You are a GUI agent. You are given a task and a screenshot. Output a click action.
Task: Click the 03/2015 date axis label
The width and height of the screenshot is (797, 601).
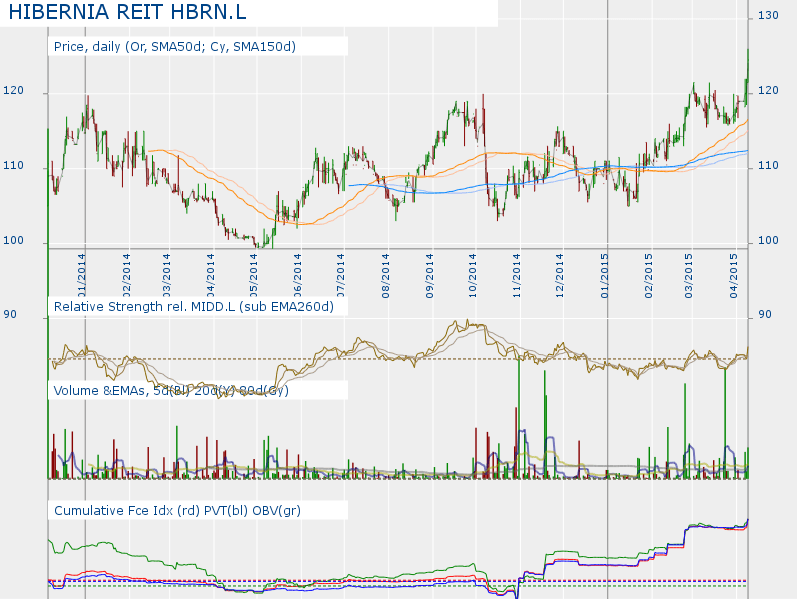(688, 276)
